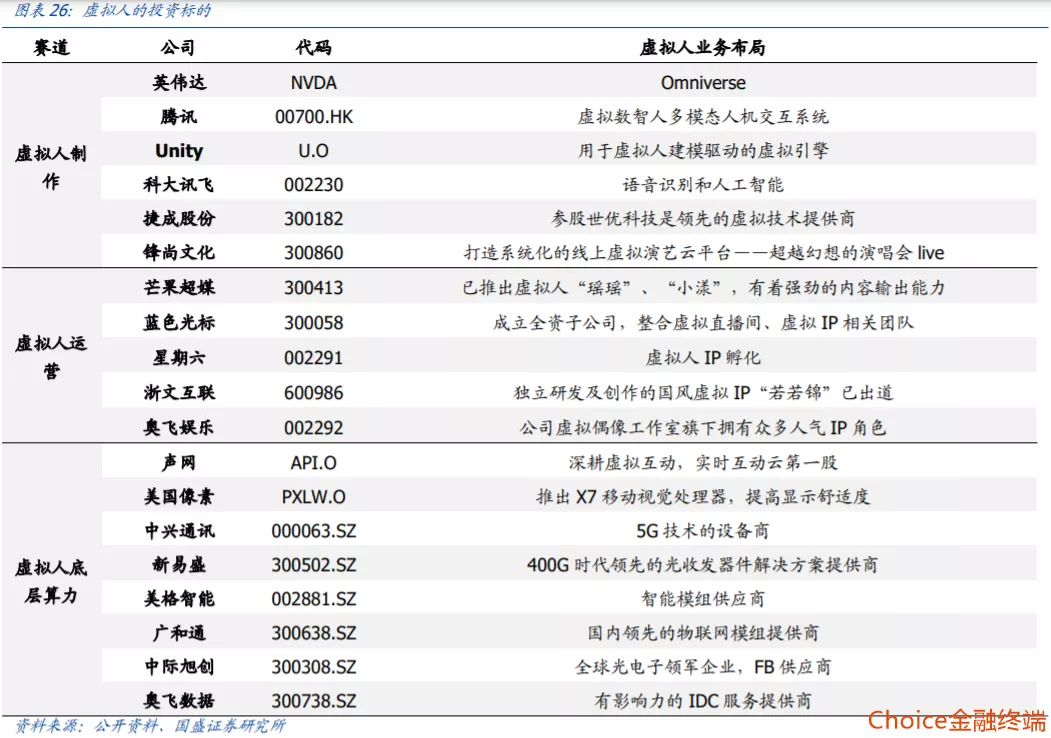Click the company name '中兴通讯'
This screenshot has height=738, width=1051.
[x=179, y=531]
